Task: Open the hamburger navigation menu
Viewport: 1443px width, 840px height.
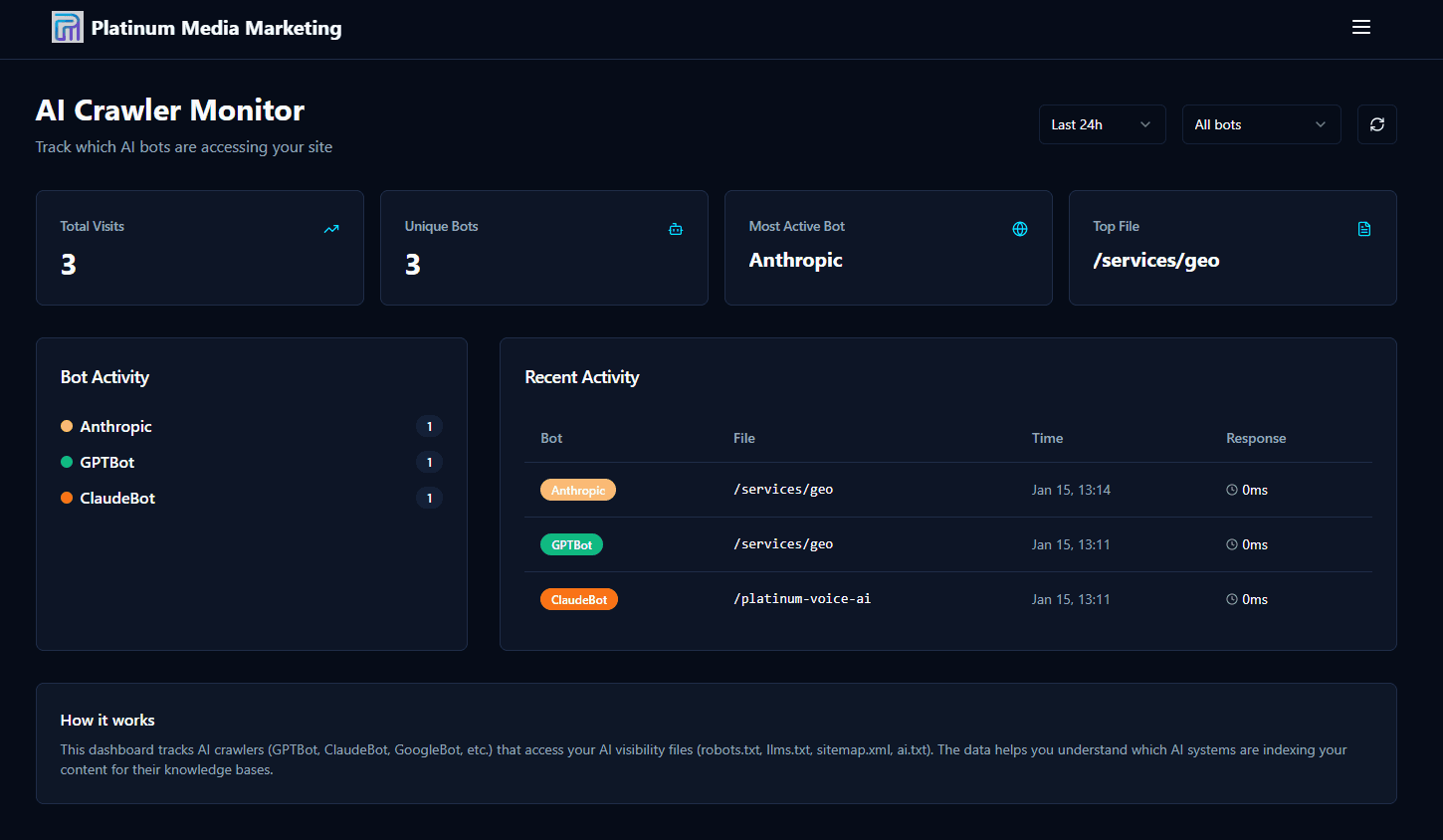Action: pos(1360,27)
